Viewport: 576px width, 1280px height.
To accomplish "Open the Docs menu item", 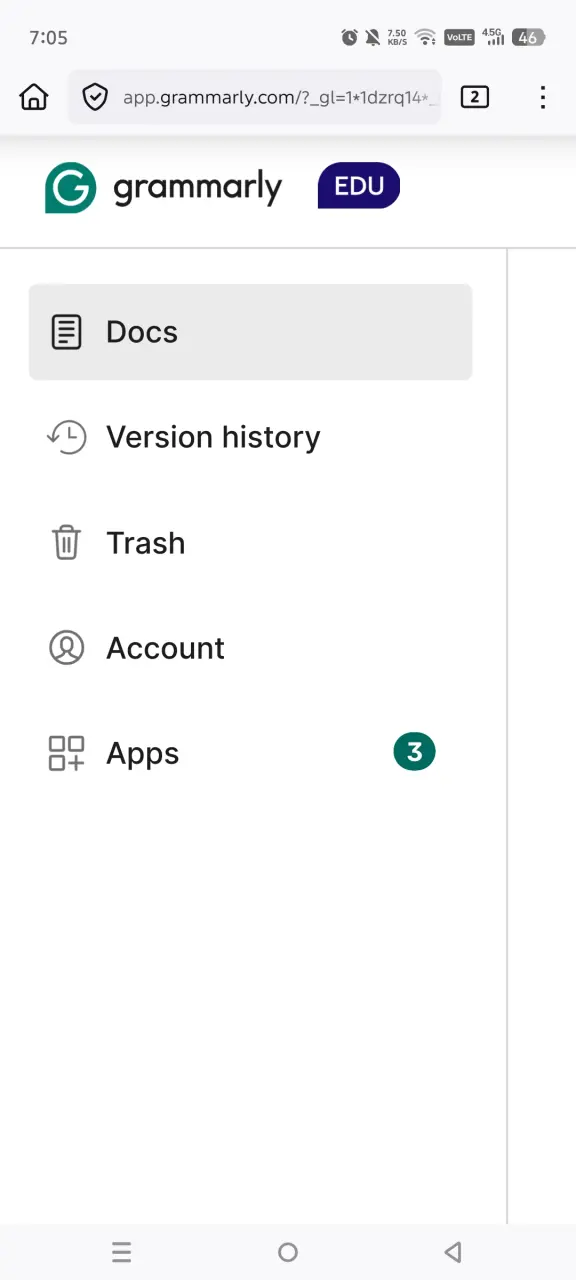I will tap(250, 332).
